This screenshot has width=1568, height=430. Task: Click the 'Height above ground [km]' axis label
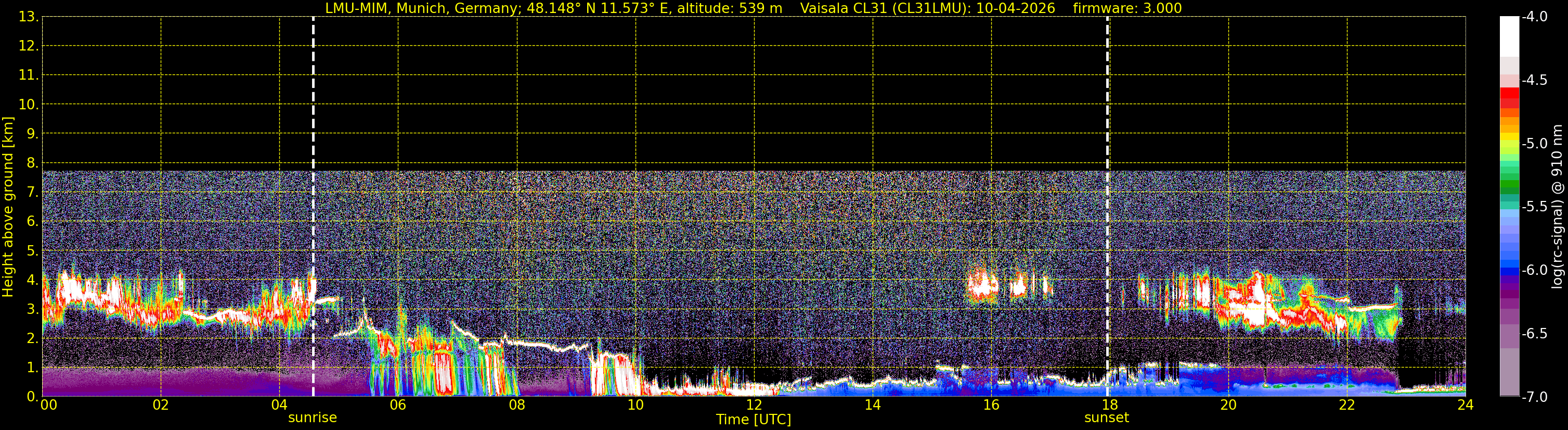(x=8, y=207)
